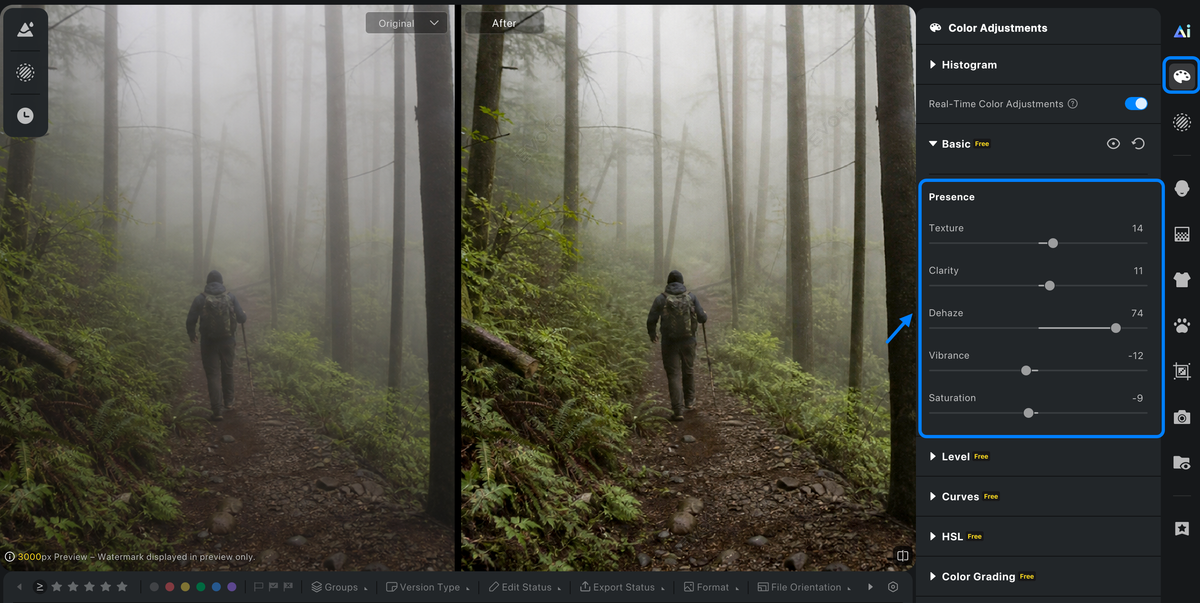The image size is (1200, 603).
Task: Click the Real-Time Color Adjustments help icon
Action: tap(1073, 104)
